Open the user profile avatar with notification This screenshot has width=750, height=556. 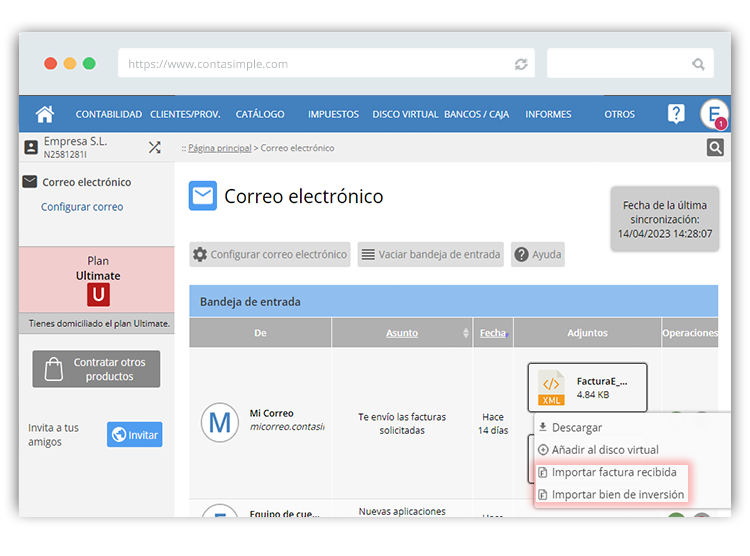pyautogui.click(x=714, y=114)
